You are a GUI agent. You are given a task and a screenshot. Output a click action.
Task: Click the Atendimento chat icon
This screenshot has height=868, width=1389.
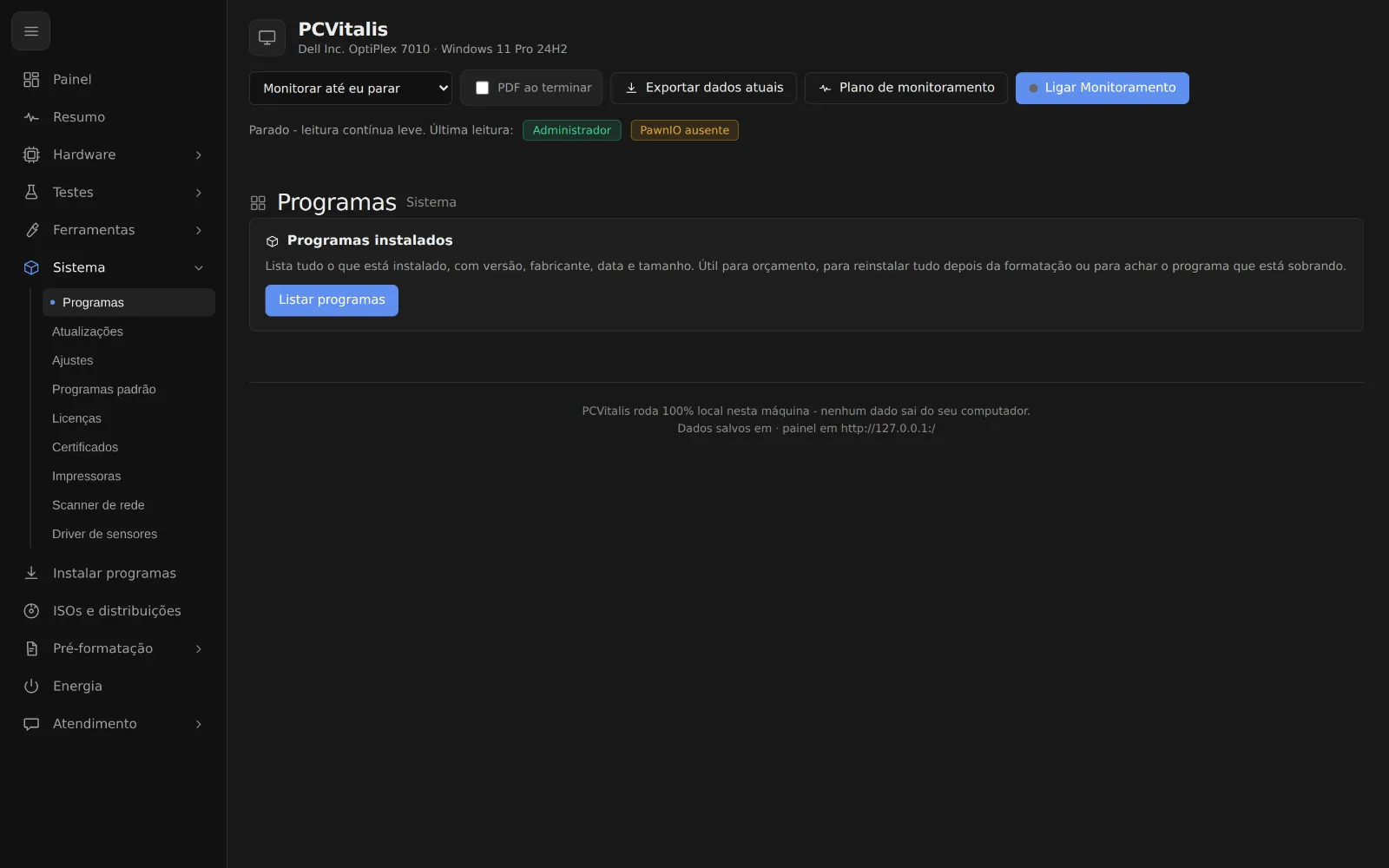pos(31,724)
